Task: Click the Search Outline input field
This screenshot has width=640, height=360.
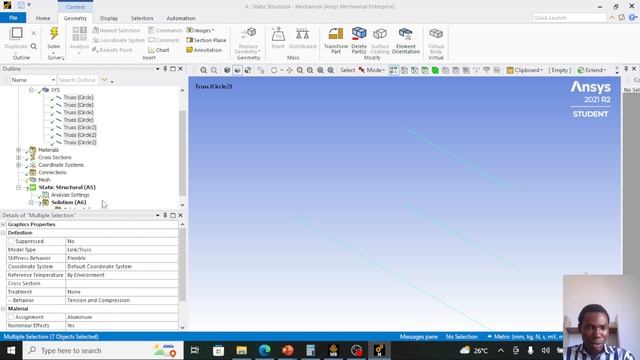Action: [78, 80]
